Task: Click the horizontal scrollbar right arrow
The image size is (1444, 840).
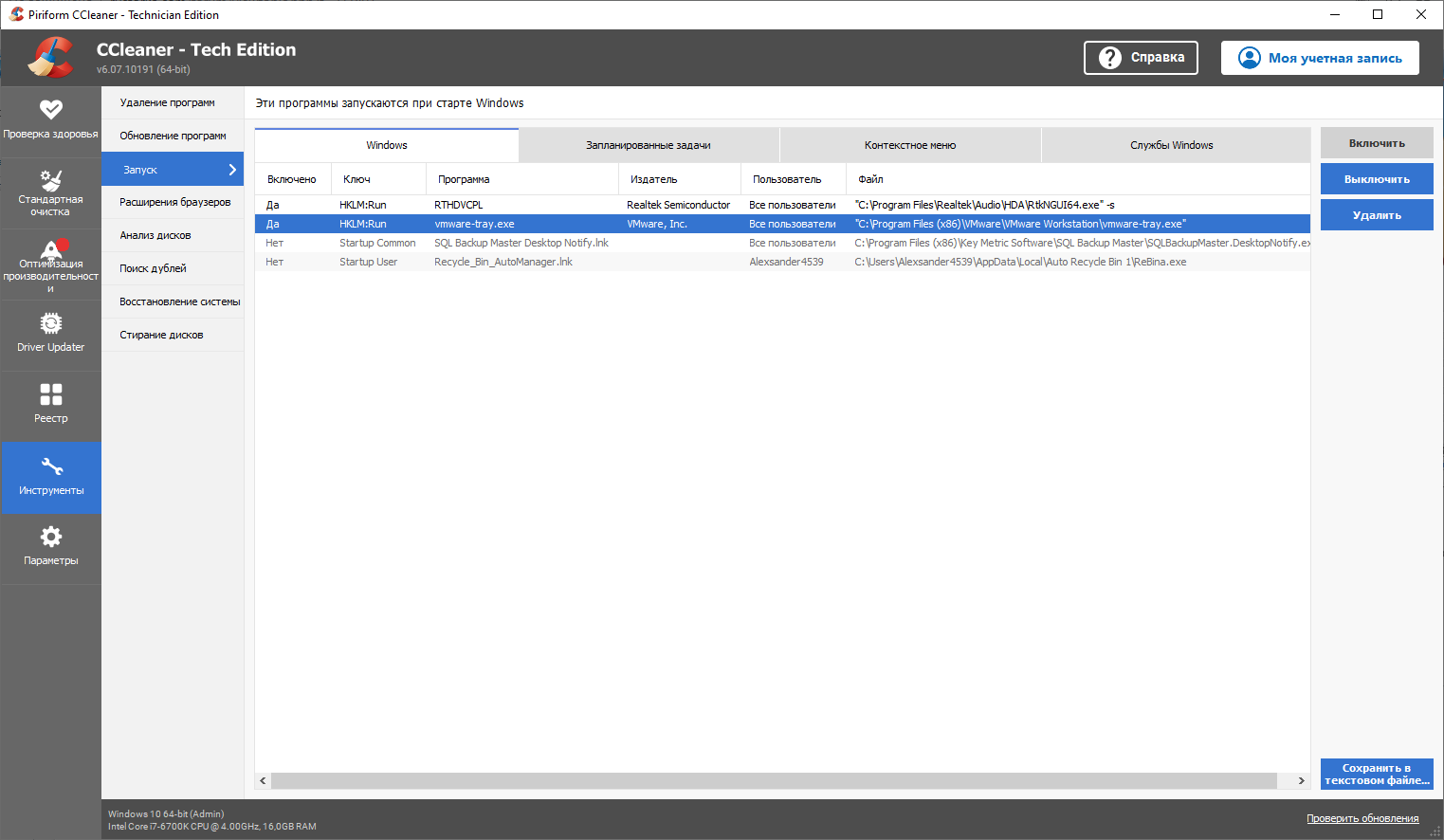Action: point(1301,780)
